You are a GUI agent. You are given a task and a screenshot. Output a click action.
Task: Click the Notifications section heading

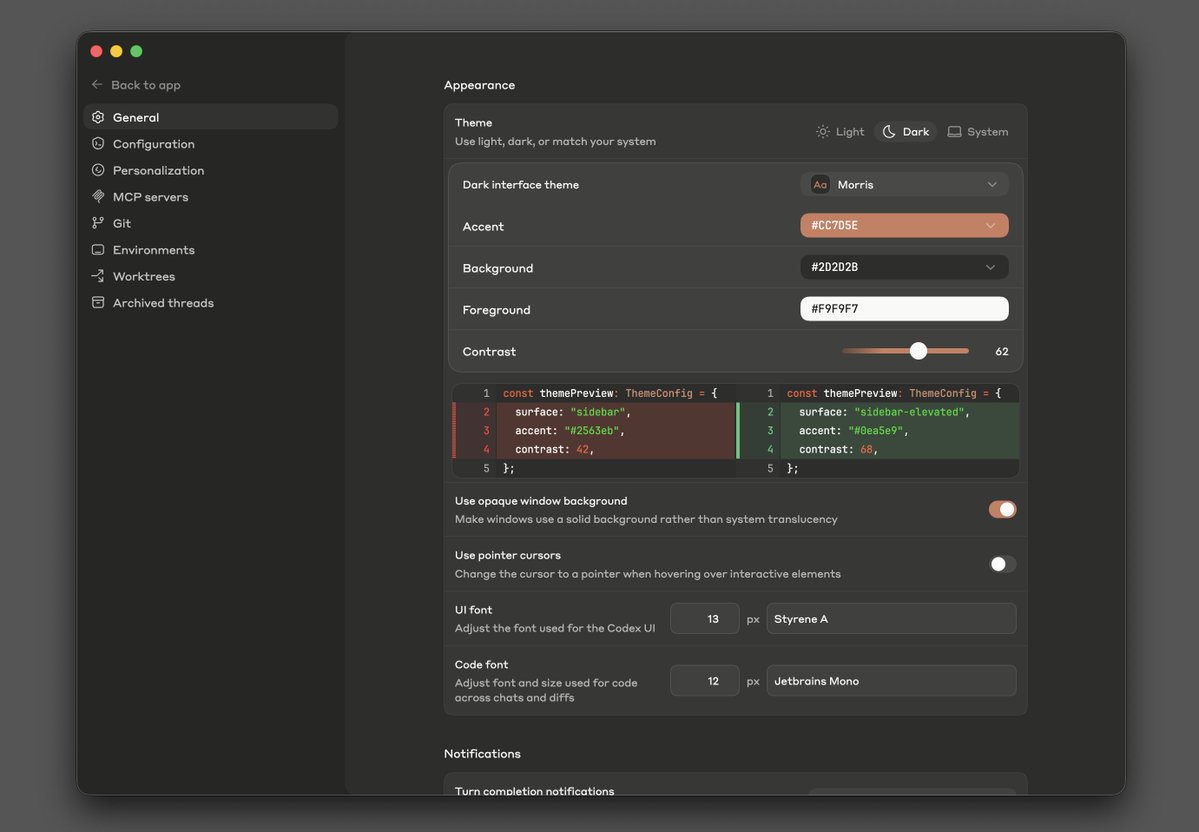[483, 753]
